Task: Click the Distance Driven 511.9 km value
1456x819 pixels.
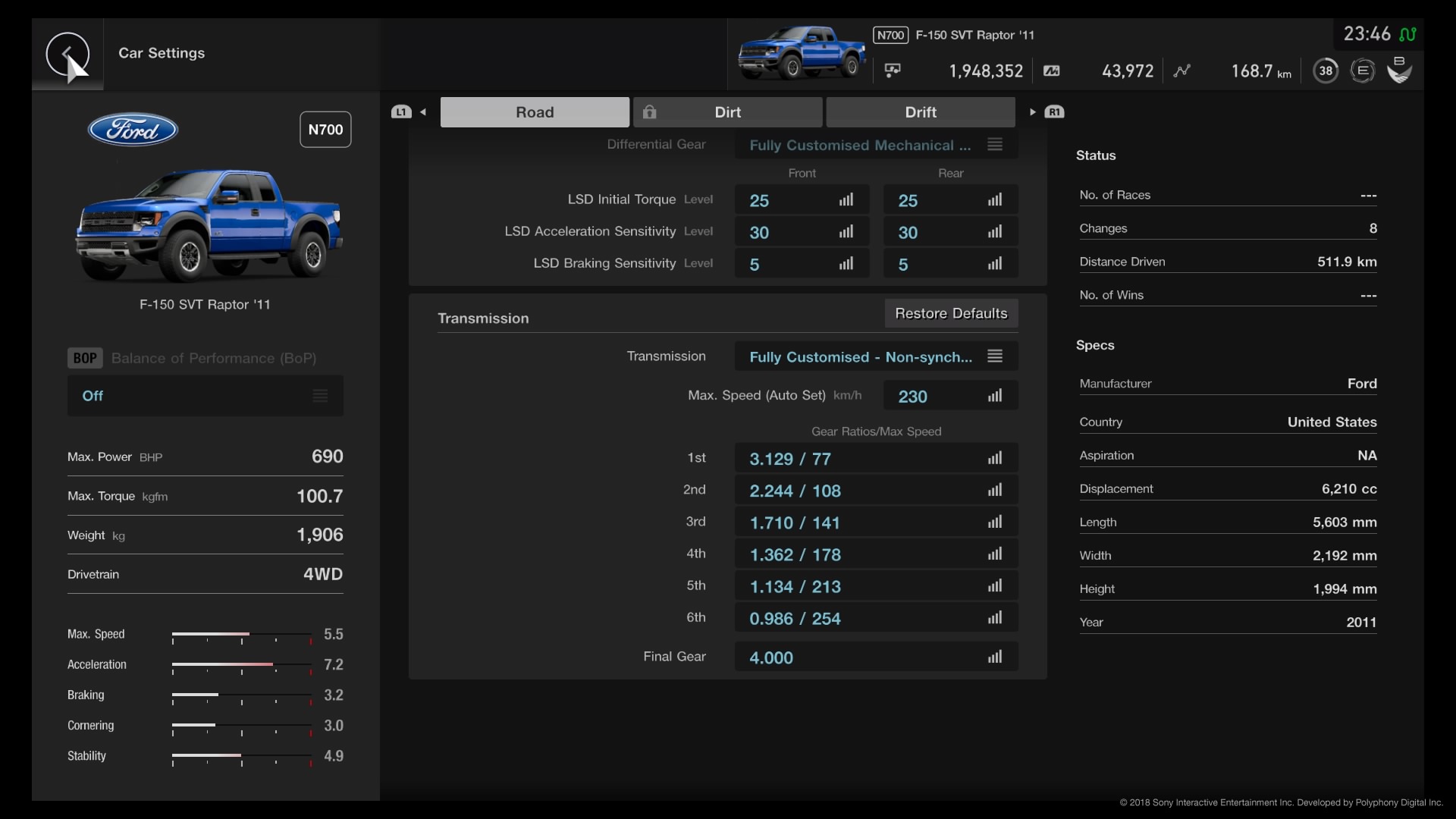Action: [1347, 262]
